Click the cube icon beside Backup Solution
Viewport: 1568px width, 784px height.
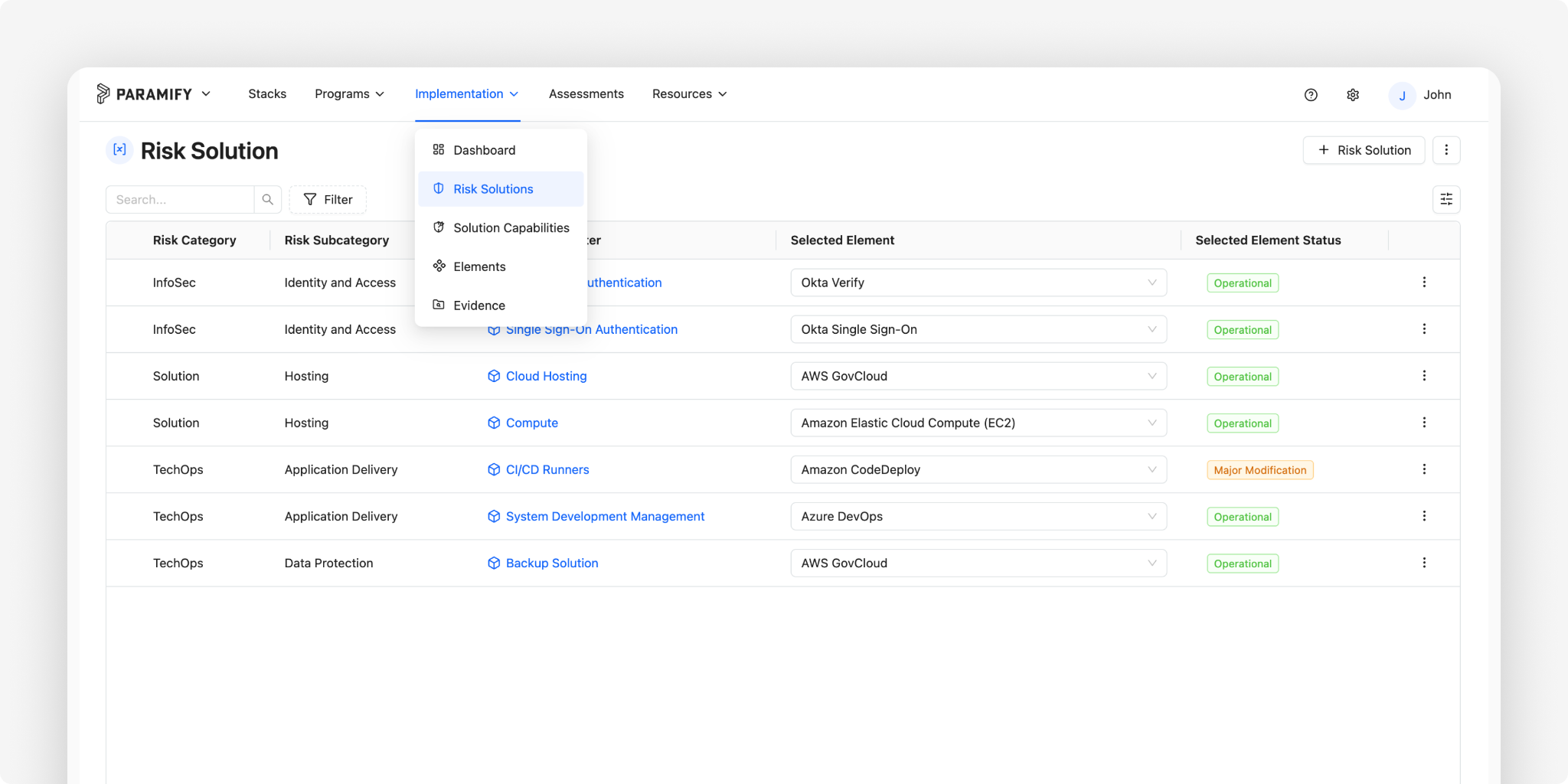click(494, 563)
